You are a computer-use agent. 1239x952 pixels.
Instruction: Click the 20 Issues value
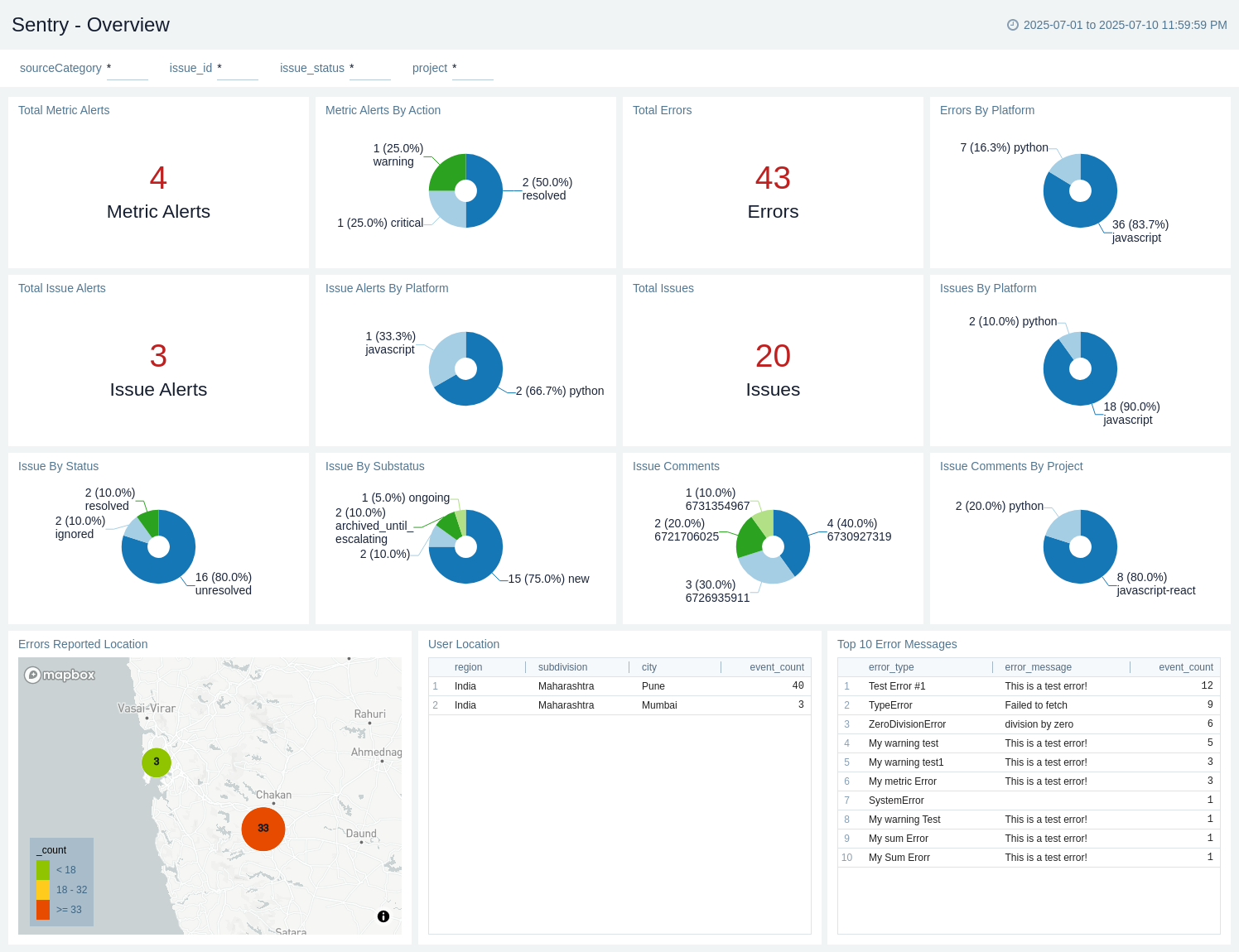pos(773,356)
